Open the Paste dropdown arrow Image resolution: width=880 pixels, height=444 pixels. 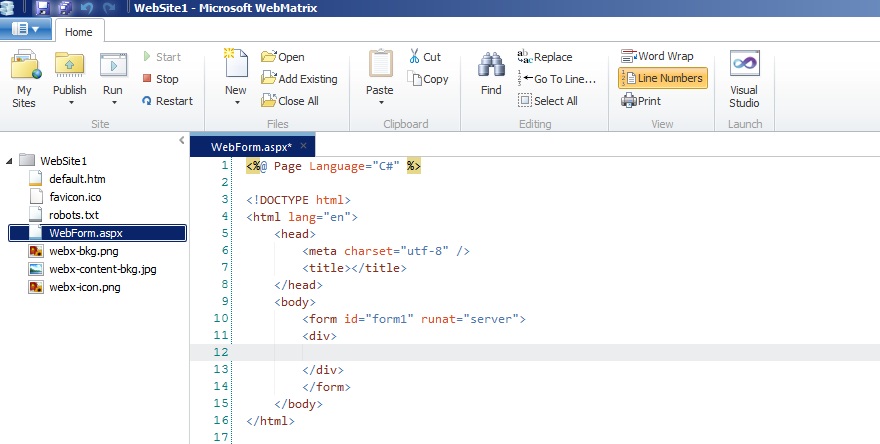381,103
